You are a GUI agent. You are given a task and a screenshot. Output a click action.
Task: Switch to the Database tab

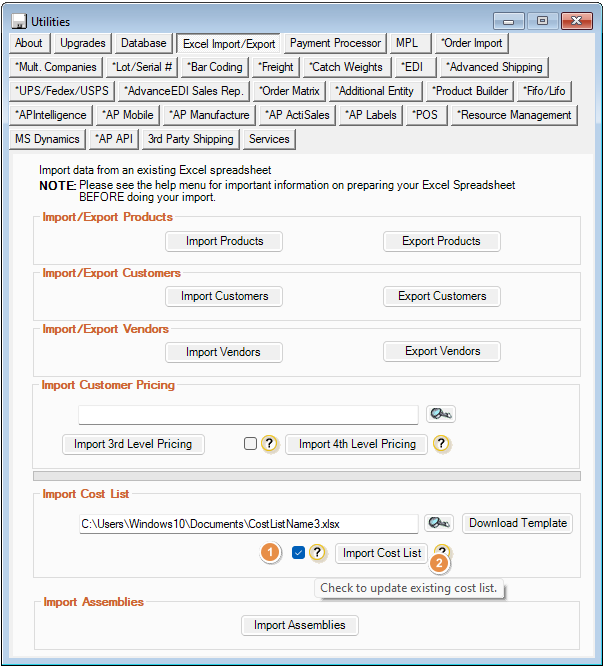[144, 43]
